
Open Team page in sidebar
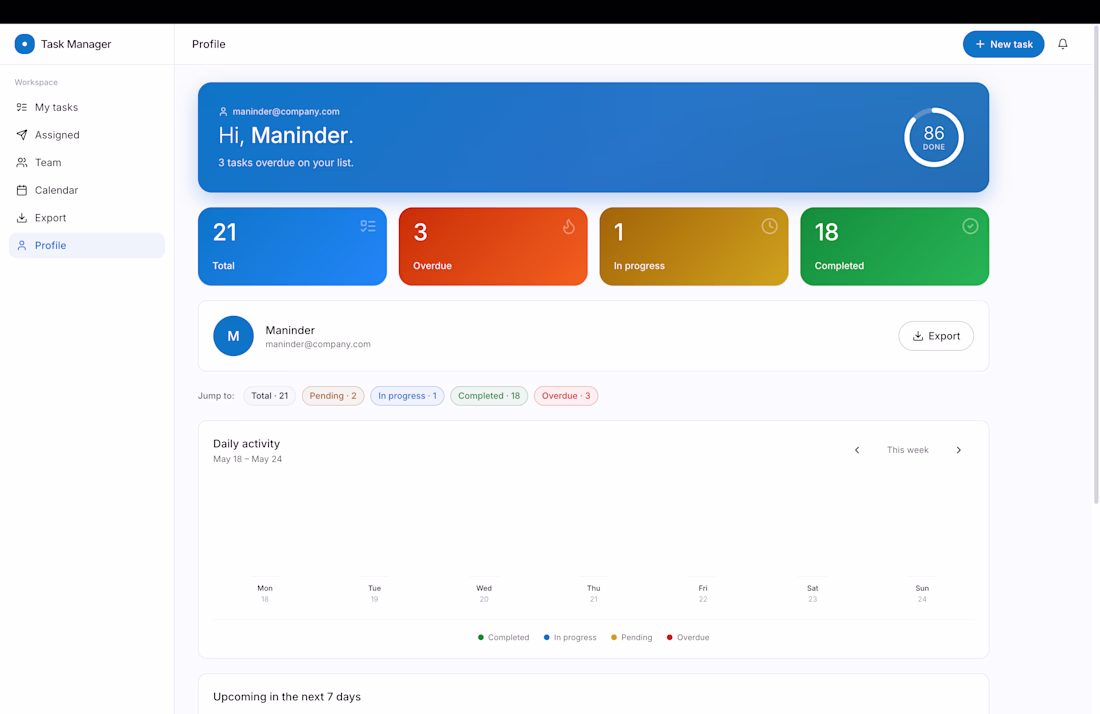[x=87, y=162]
